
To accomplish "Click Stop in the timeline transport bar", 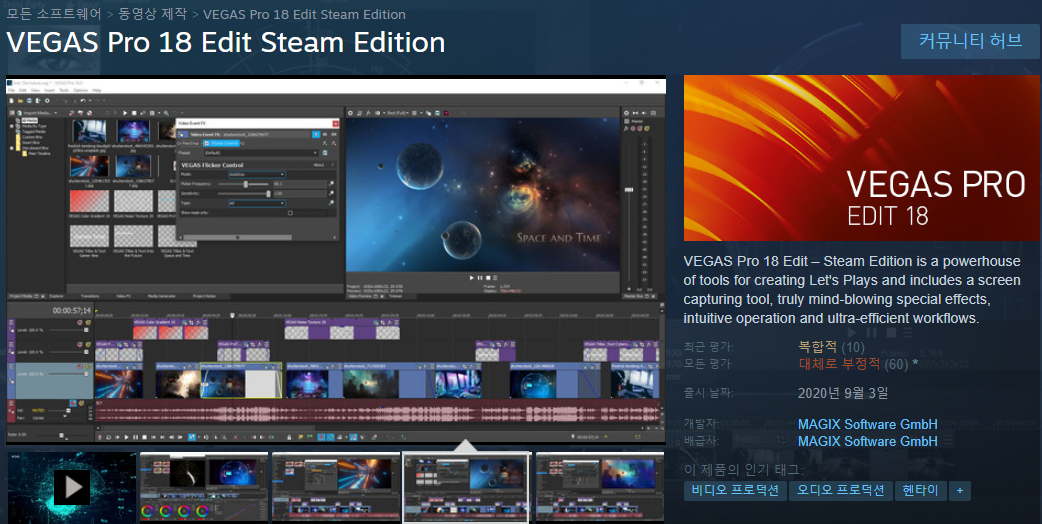I will pyautogui.click(x=144, y=437).
